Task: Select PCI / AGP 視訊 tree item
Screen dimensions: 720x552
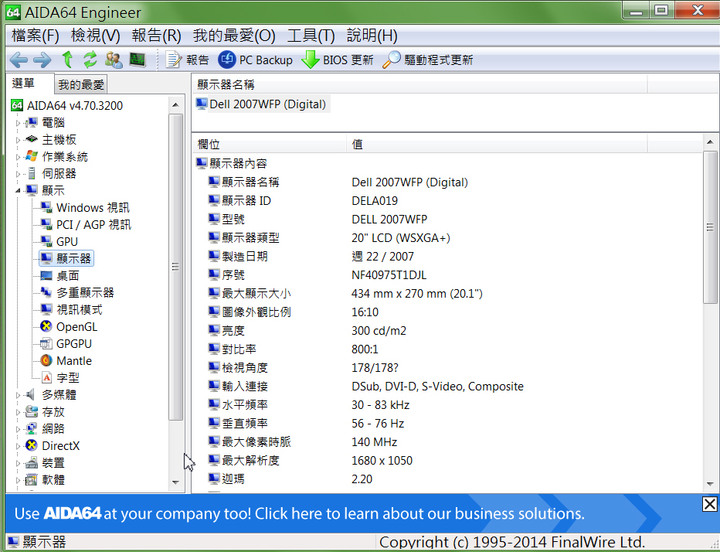Action: coord(85,225)
